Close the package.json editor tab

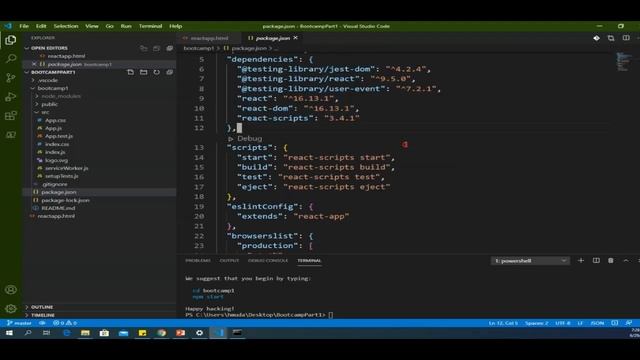point(296,38)
